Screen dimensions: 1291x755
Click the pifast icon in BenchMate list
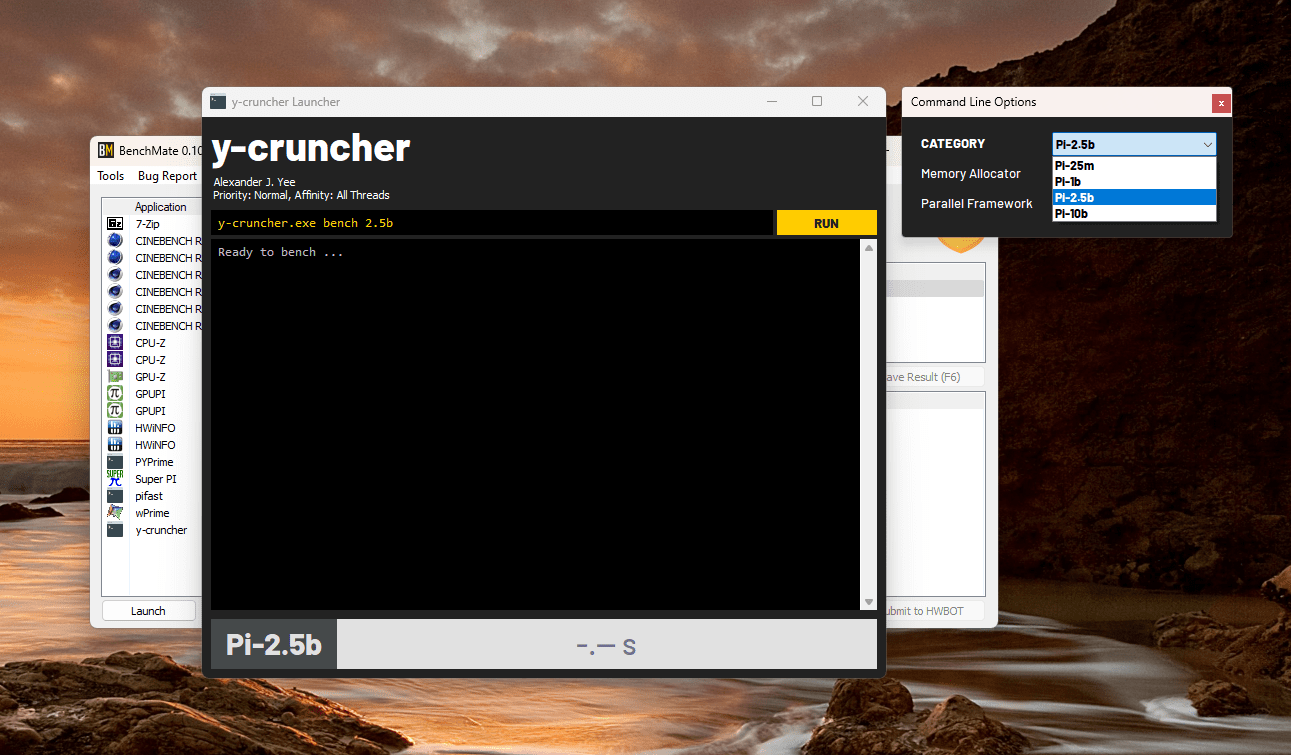(x=115, y=496)
